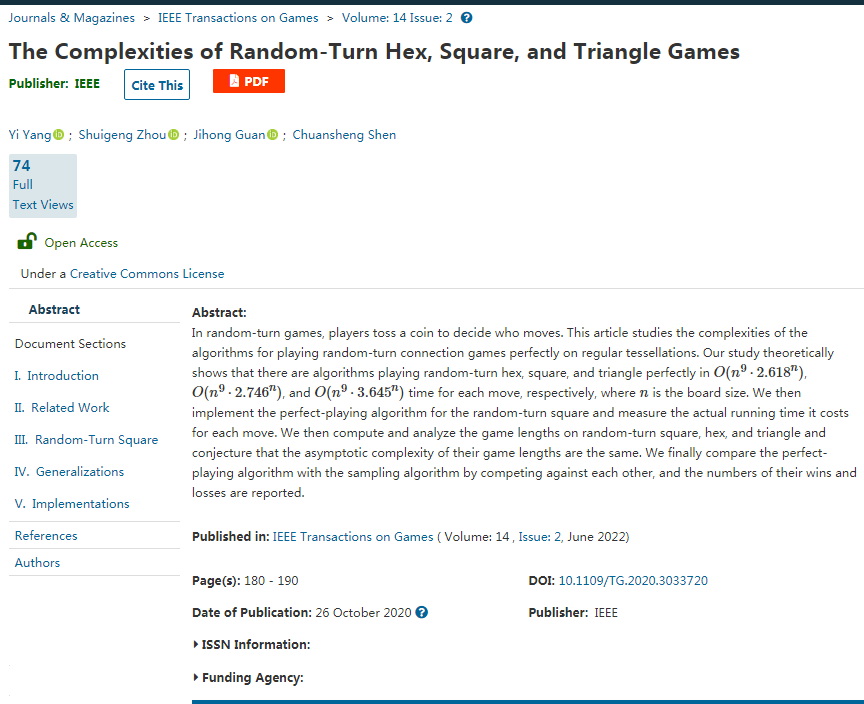Open the DOI link 10.1109/TG.2020.3033720

pyautogui.click(x=633, y=580)
